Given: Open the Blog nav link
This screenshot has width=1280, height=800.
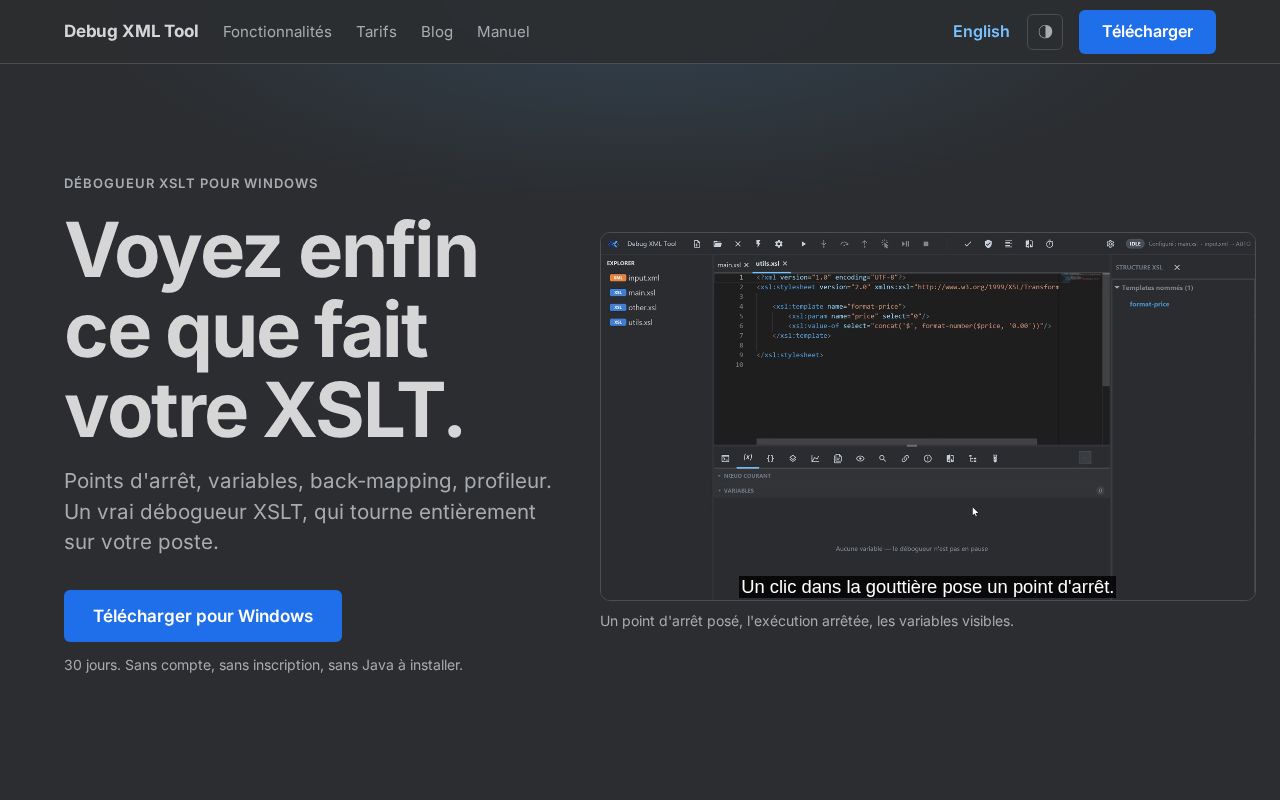Looking at the screenshot, I should (x=437, y=32).
